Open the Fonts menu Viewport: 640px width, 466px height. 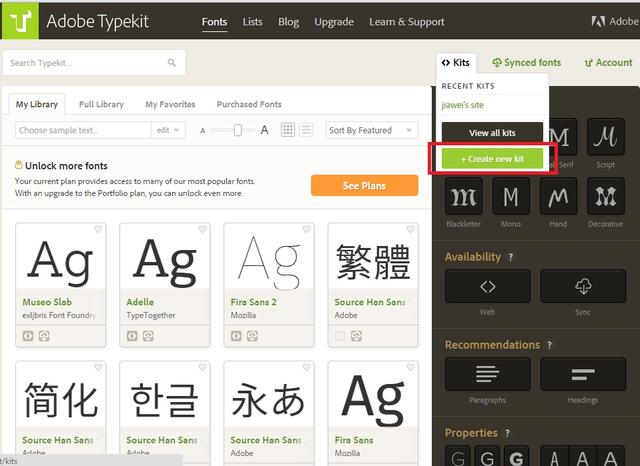click(214, 22)
